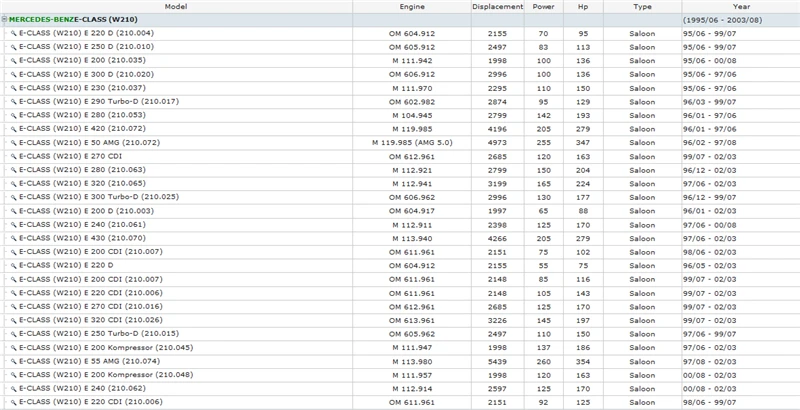
Task: Open magnifier icon for E 420 (210.072)
Action: pyautogui.click(x=14, y=129)
